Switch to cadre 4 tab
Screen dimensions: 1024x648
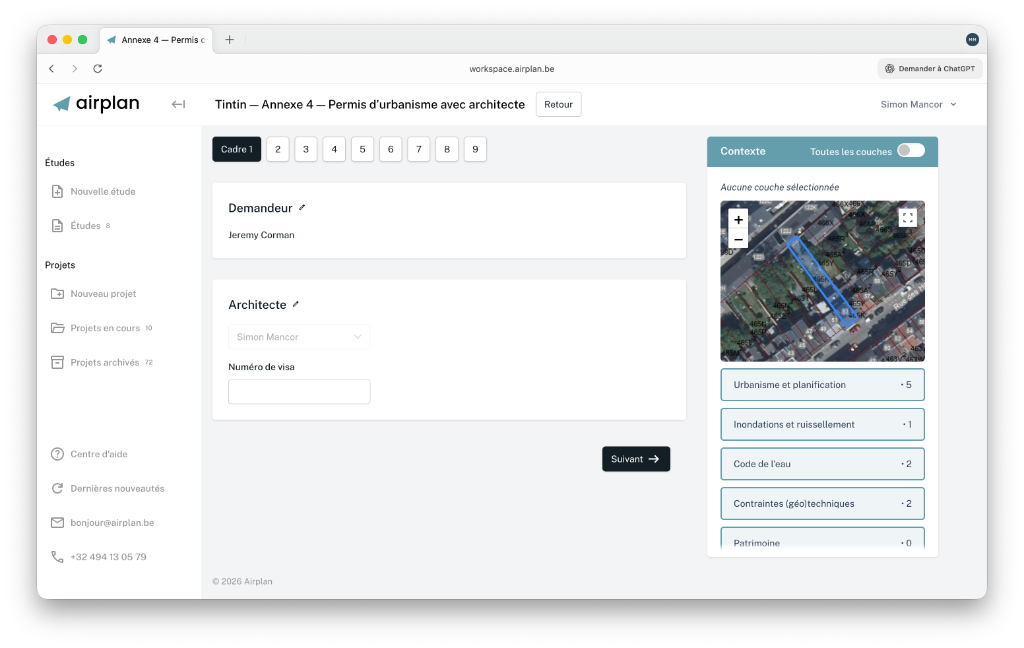coord(334,149)
